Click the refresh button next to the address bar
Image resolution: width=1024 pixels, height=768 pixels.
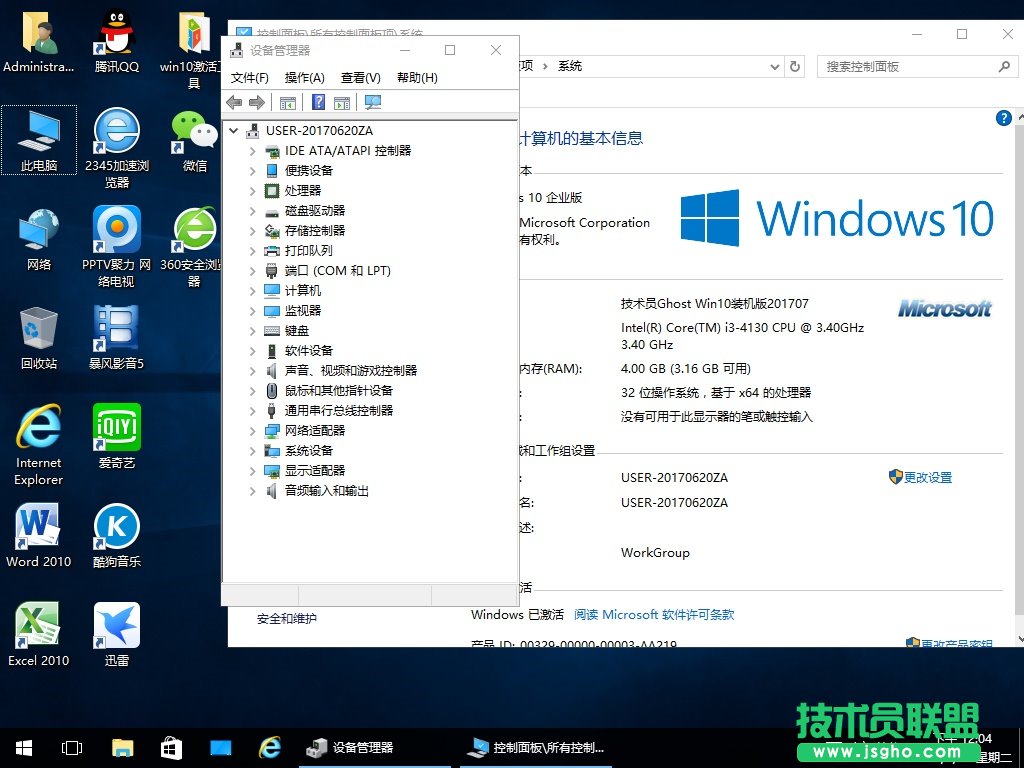click(795, 67)
